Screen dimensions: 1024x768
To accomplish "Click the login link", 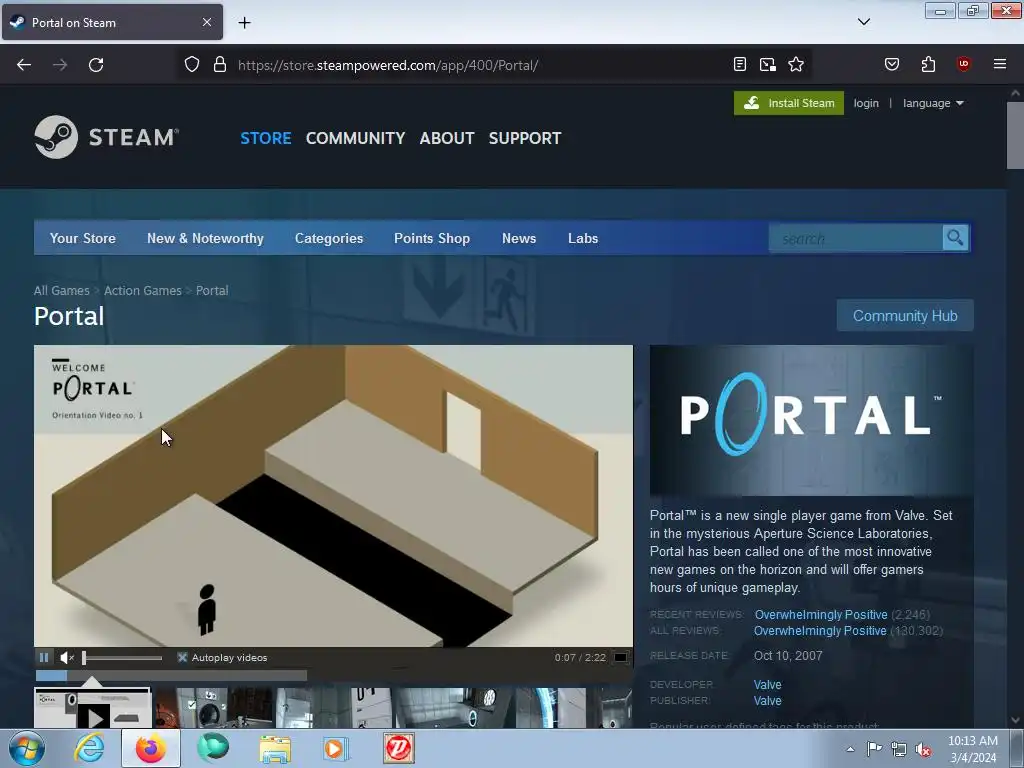I will 866,103.
